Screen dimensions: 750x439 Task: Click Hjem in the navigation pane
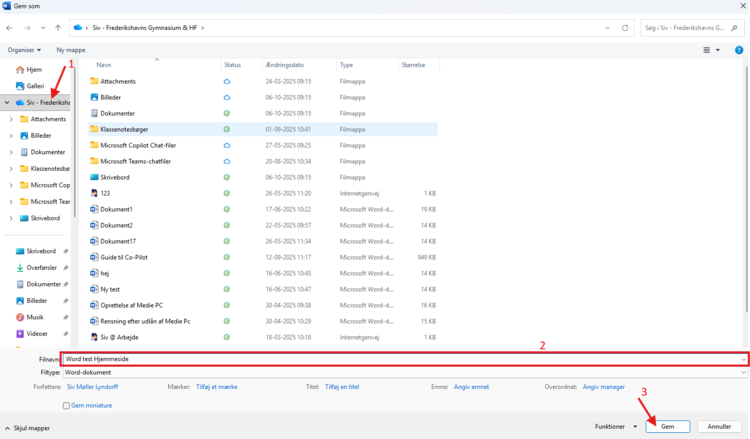pyautogui.click(x=34, y=70)
